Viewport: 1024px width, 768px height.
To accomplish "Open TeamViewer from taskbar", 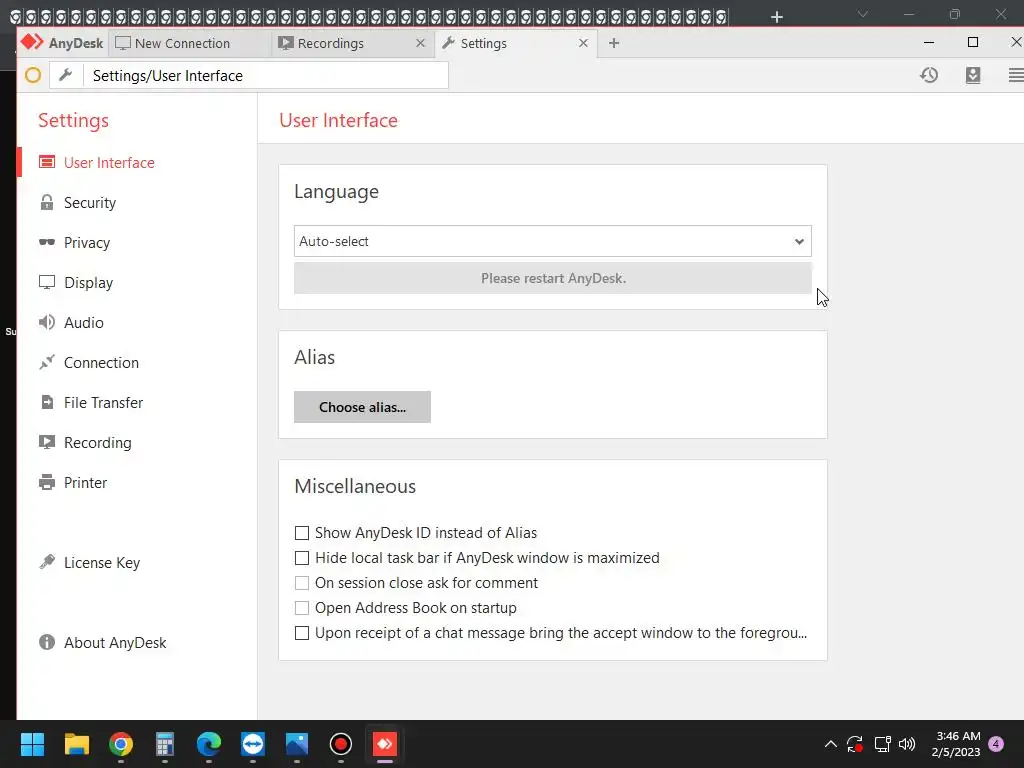I will tap(253, 744).
